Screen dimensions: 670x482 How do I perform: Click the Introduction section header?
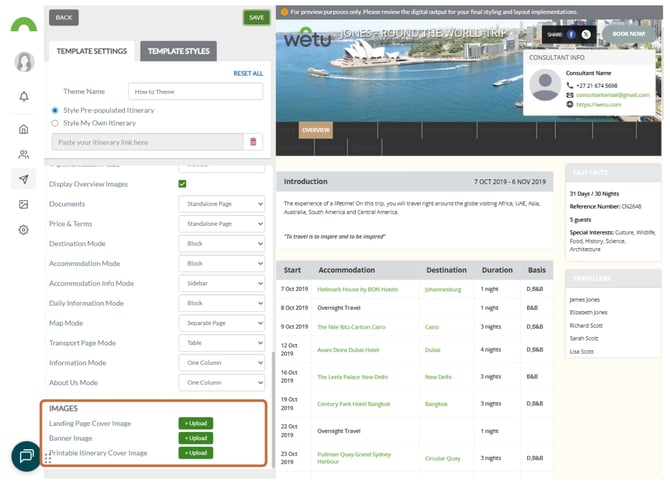(414, 182)
